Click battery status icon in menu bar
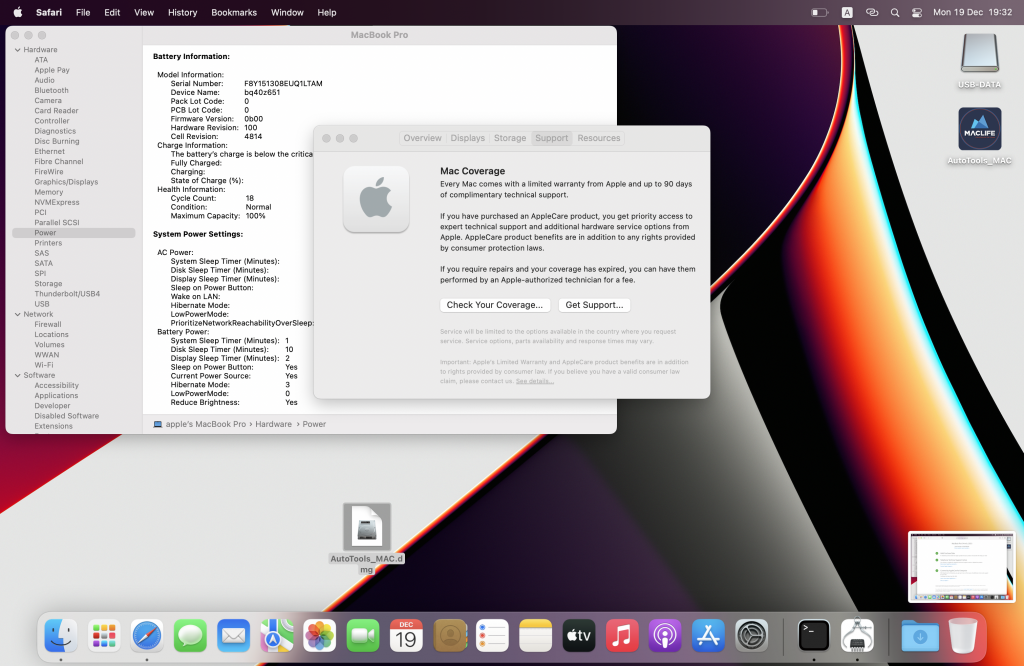This screenshot has height=666, width=1024. (x=819, y=12)
